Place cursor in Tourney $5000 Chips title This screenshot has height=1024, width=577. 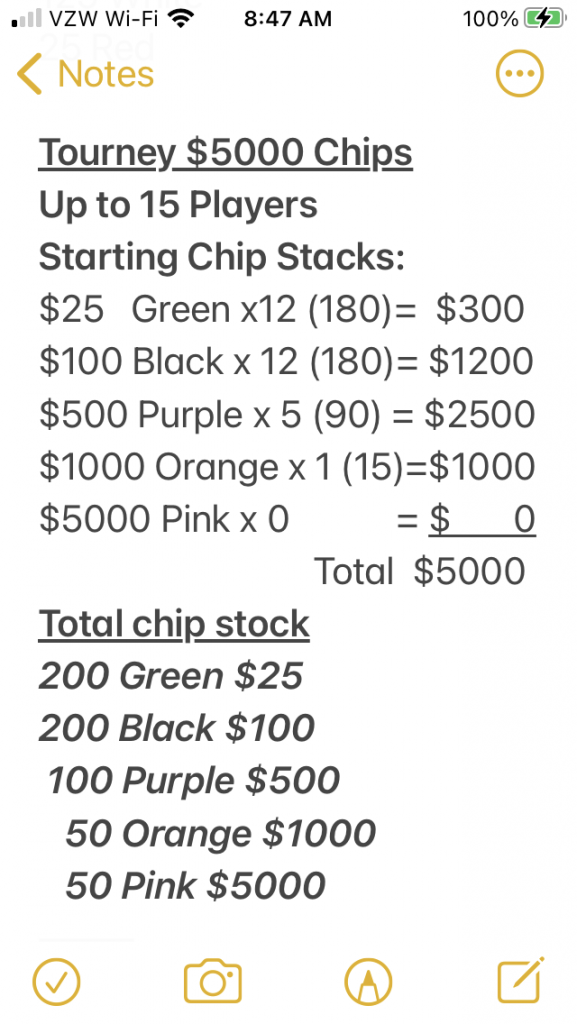point(225,153)
